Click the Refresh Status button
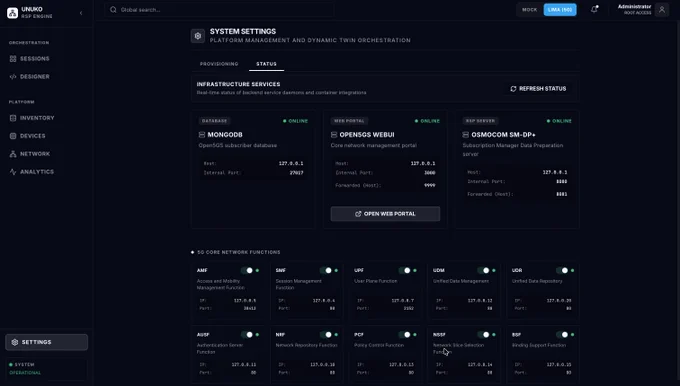 (x=538, y=88)
